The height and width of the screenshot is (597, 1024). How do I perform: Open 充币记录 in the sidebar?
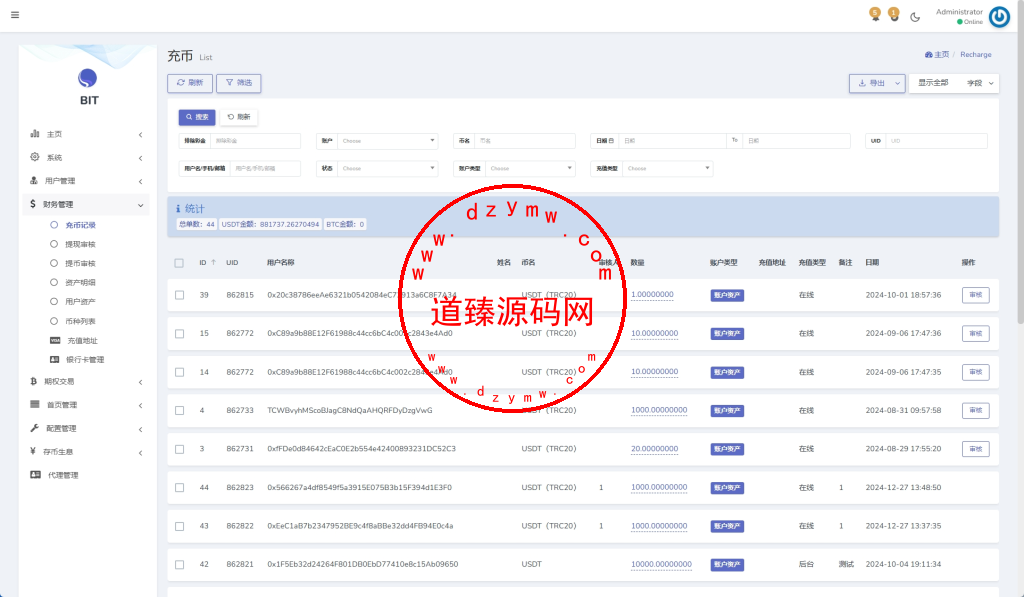point(80,225)
